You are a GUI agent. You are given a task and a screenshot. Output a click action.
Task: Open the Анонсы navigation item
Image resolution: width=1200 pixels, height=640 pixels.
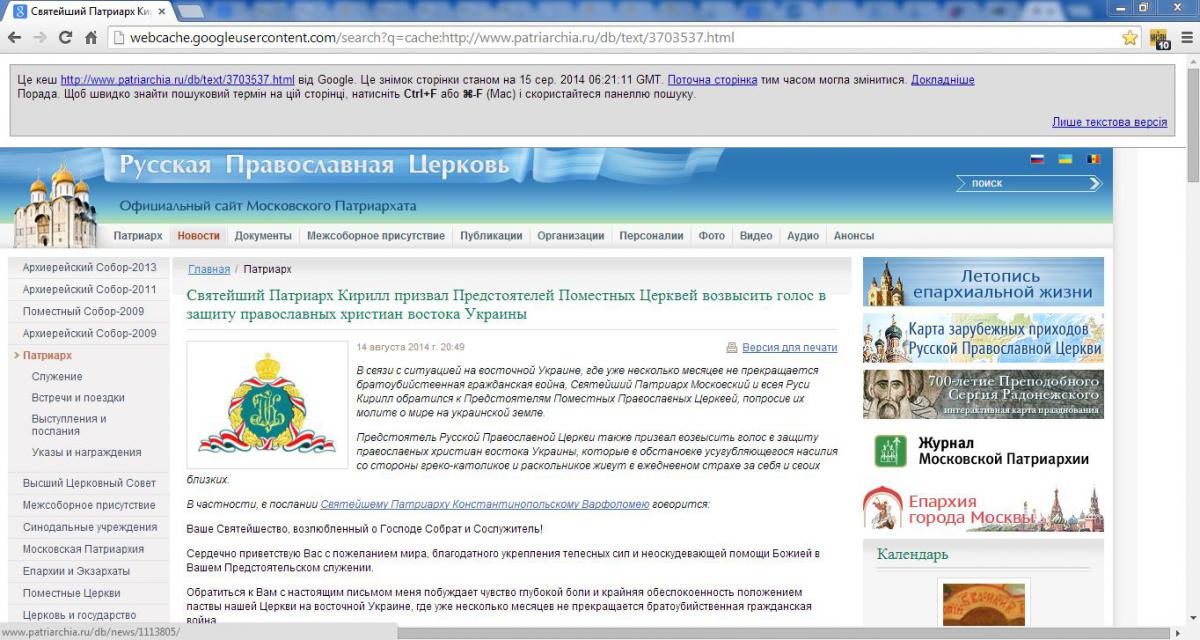click(854, 236)
